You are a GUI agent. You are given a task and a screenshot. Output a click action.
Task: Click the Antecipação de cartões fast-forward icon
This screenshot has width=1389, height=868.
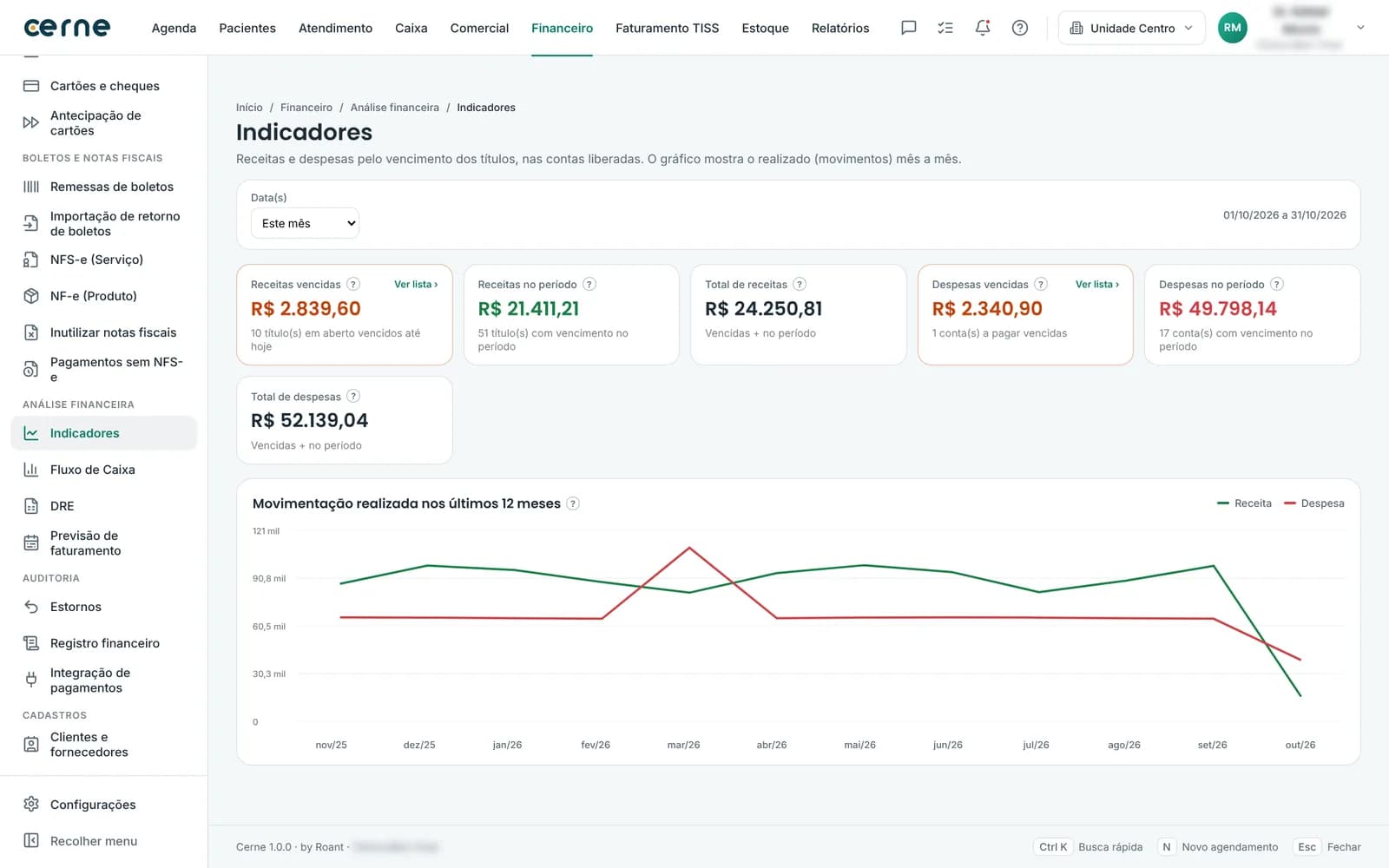coord(31,122)
